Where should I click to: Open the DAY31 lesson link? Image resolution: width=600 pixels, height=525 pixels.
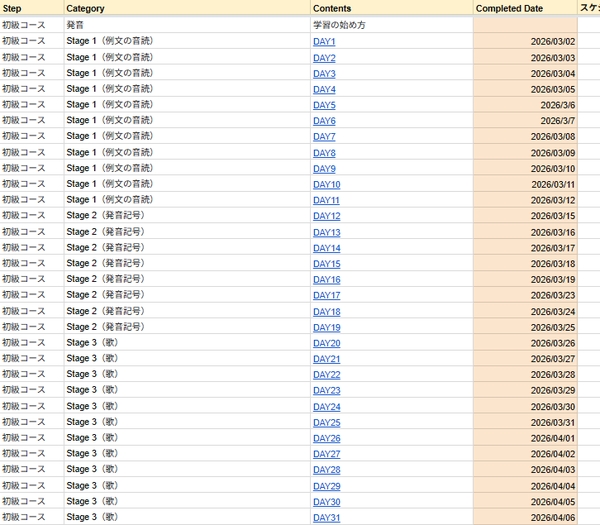[x=326, y=518]
